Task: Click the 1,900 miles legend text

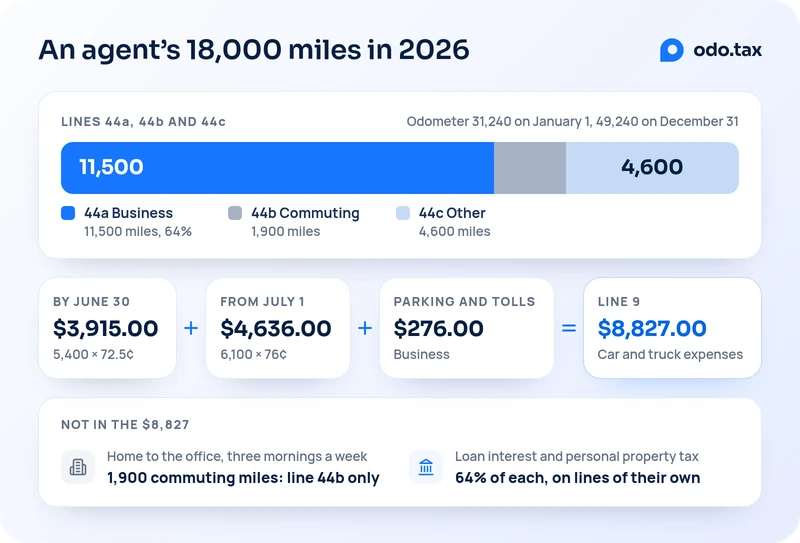Action: [286, 232]
